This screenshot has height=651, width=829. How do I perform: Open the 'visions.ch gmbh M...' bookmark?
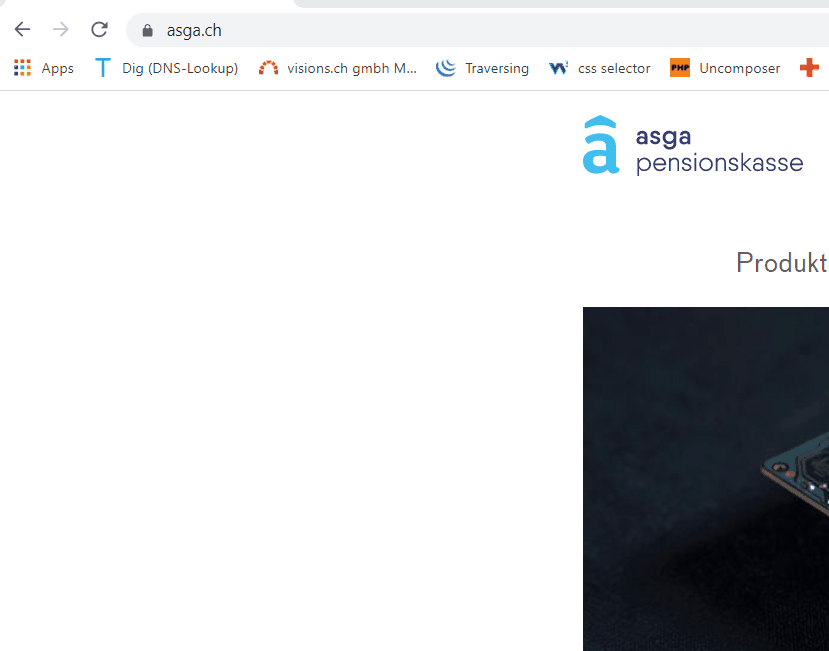pos(351,68)
